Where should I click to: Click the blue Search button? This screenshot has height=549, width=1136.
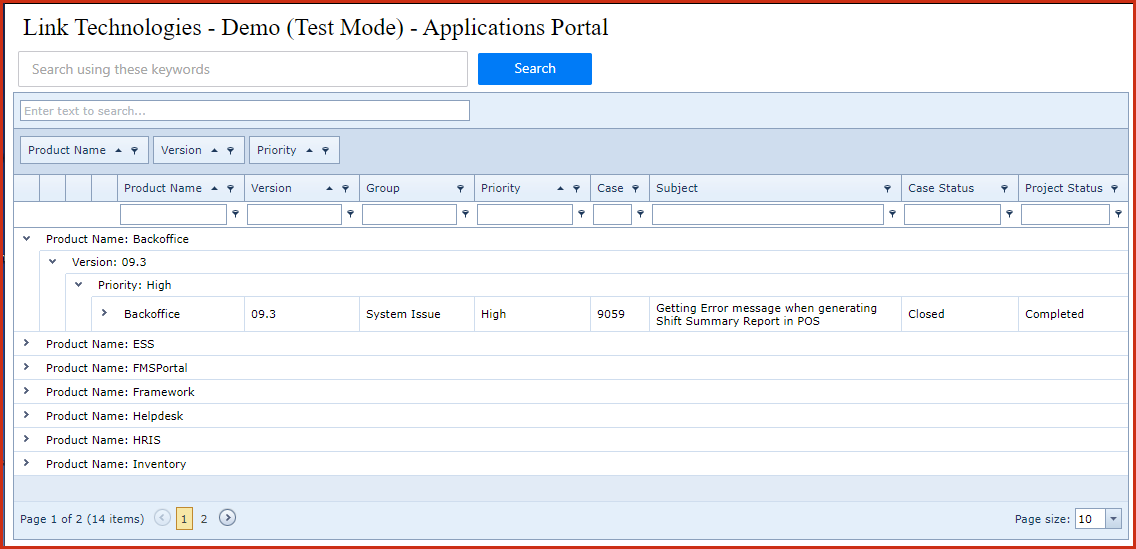click(x=535, y=69)
